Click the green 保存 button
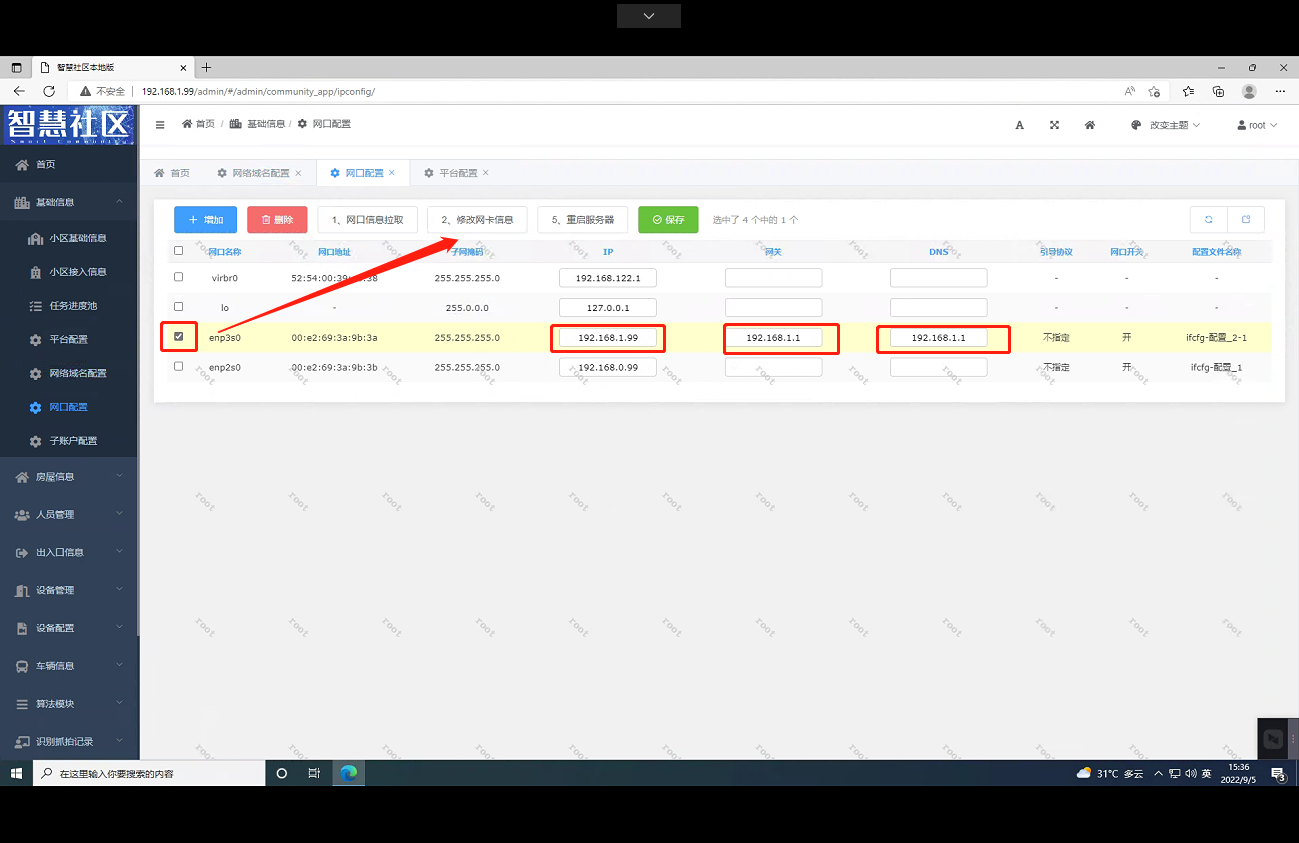Screen dimensions: 1299x843 668,220
